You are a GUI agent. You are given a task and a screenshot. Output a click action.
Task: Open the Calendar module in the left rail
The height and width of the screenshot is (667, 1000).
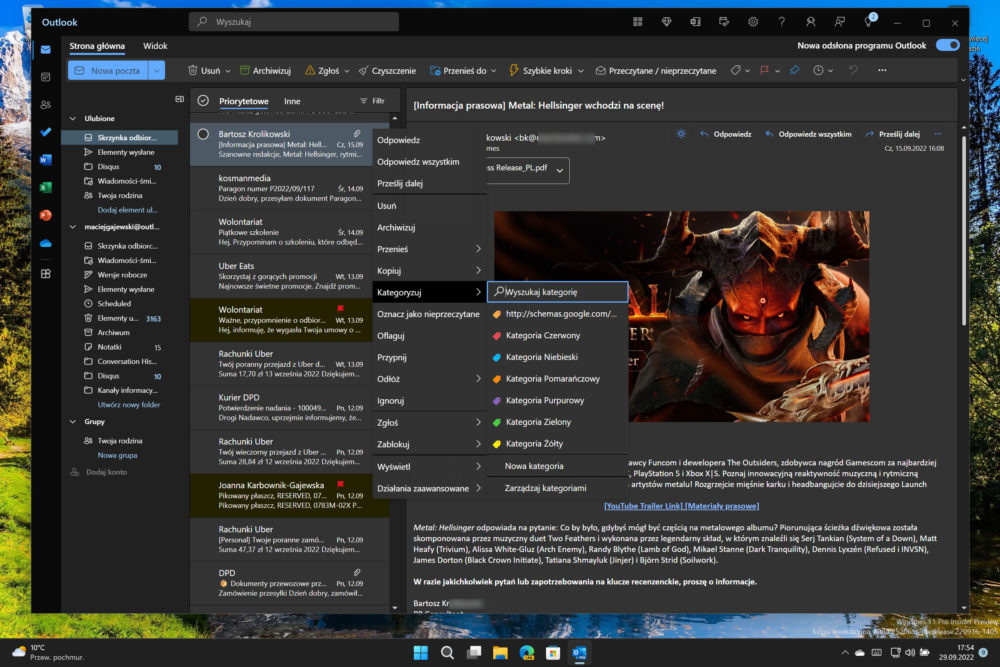pos(45,77)
